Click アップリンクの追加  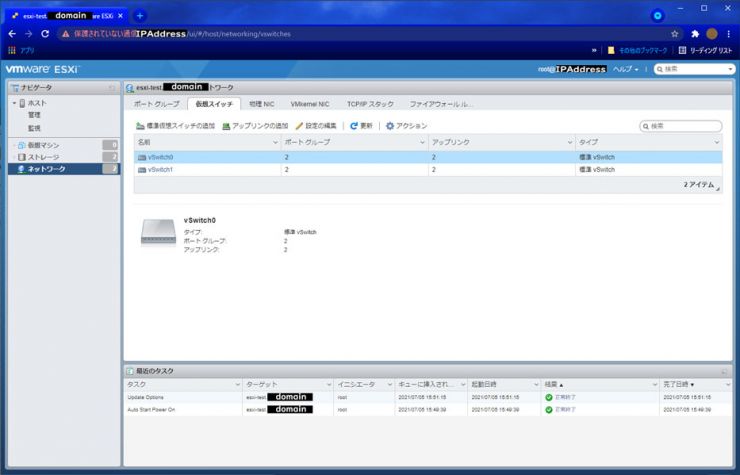(x=255, y=126)
